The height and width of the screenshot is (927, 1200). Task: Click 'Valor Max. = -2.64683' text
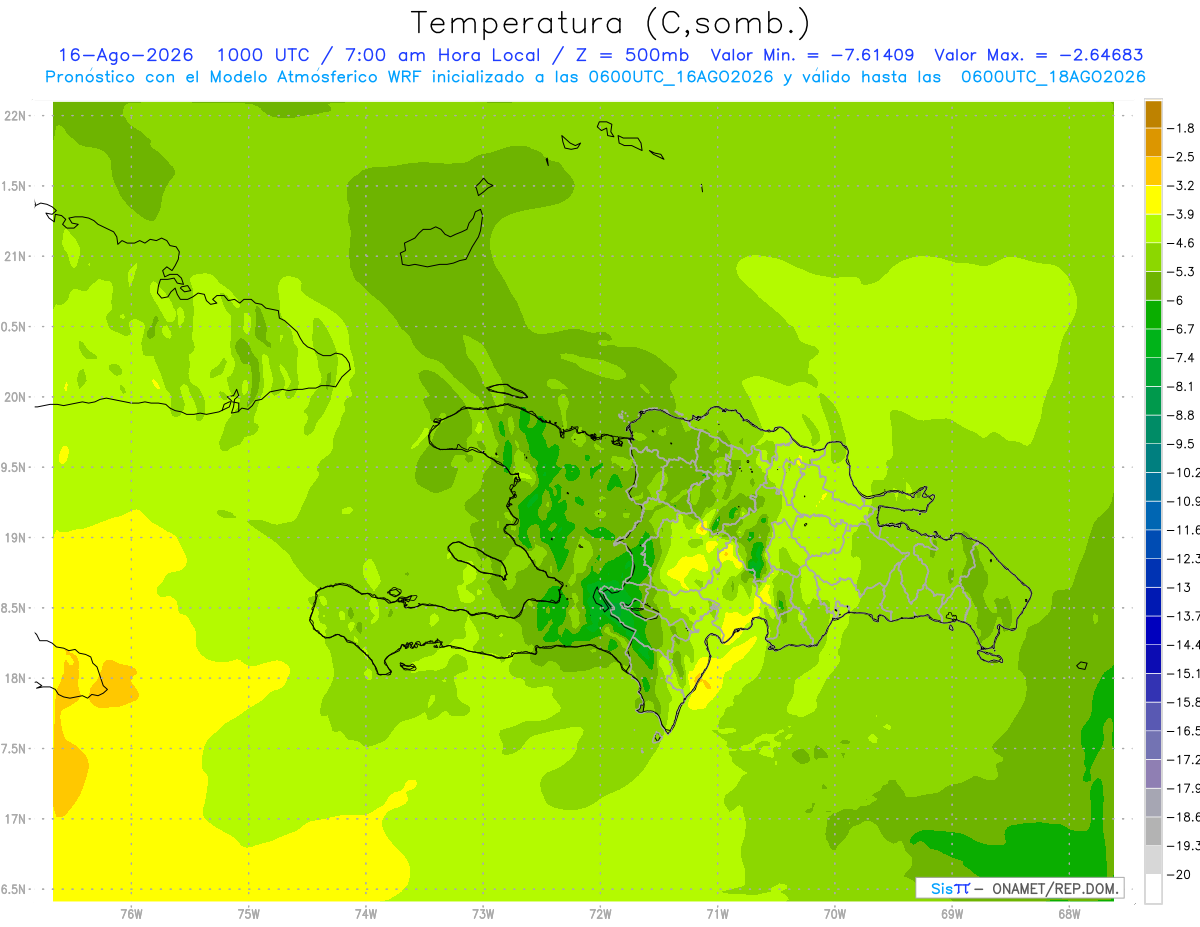tap(1039, 56)
